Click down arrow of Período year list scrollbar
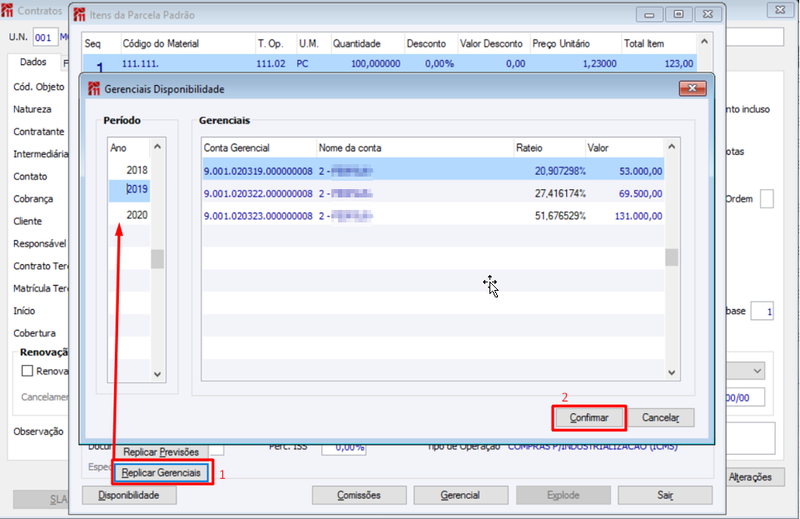Screen dimensions: 800x519 pyautogui.click(x=157, y=374)
